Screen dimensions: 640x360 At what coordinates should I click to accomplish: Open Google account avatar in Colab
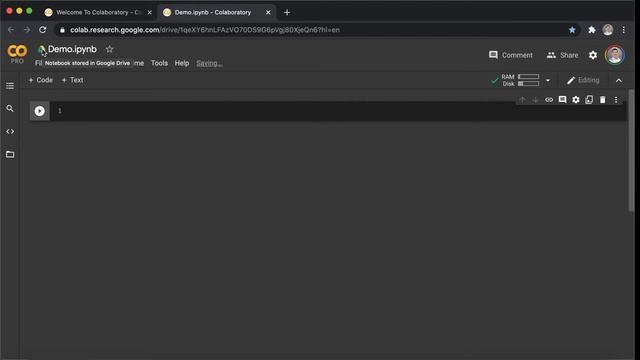coord(615,55)
